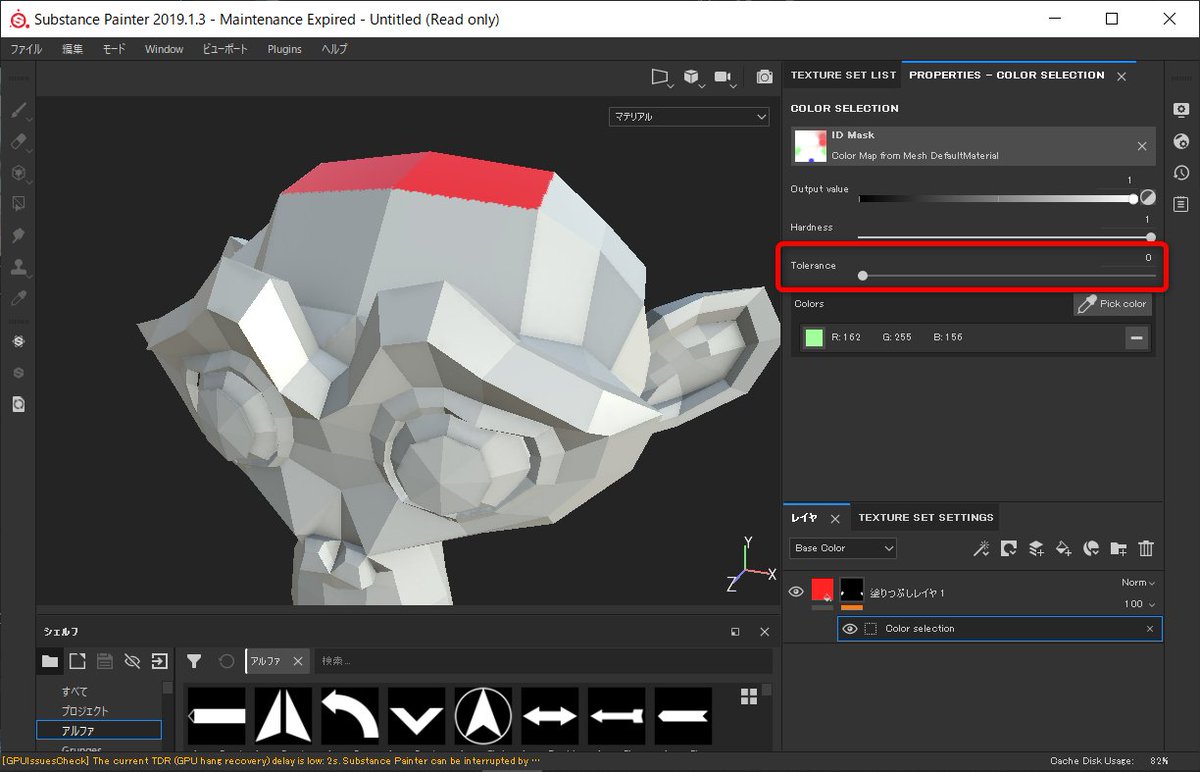Click the greyed Substance logo icon in left toolbar
Screen dimensions: 1200x772
18,373
